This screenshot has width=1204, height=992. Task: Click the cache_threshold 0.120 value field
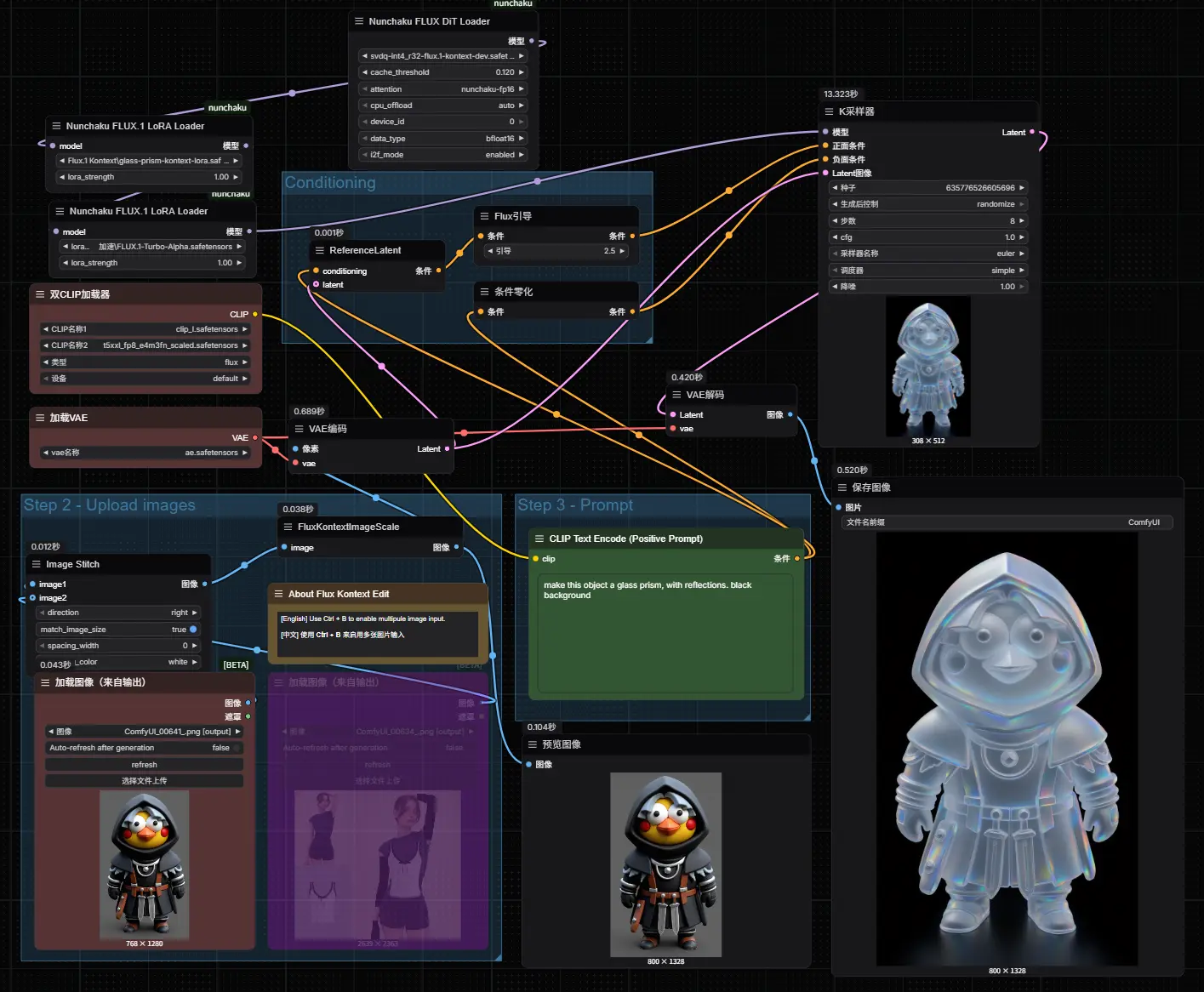click(442, 72)
